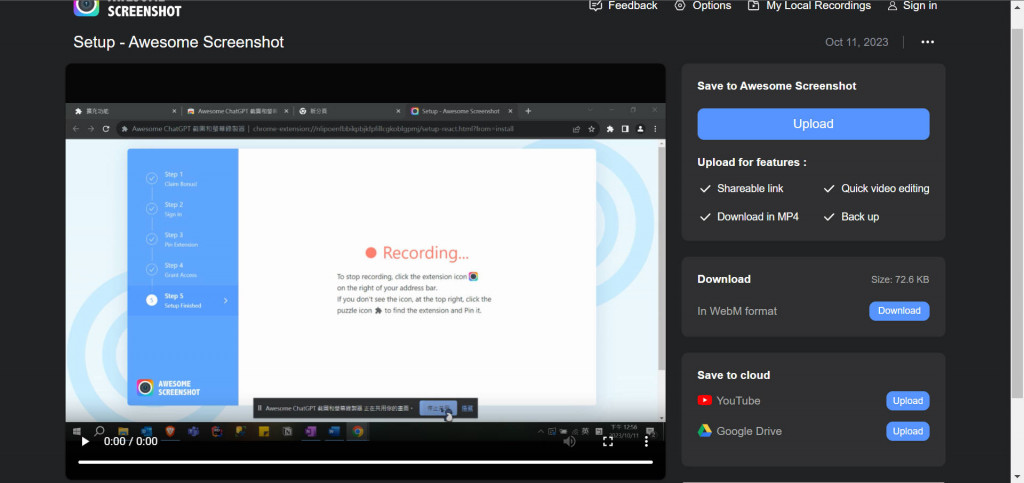This screenshot has width=1024, height=483.
Task: Click the video time display '0:00 / 0:00'
Action: [131, 442]
